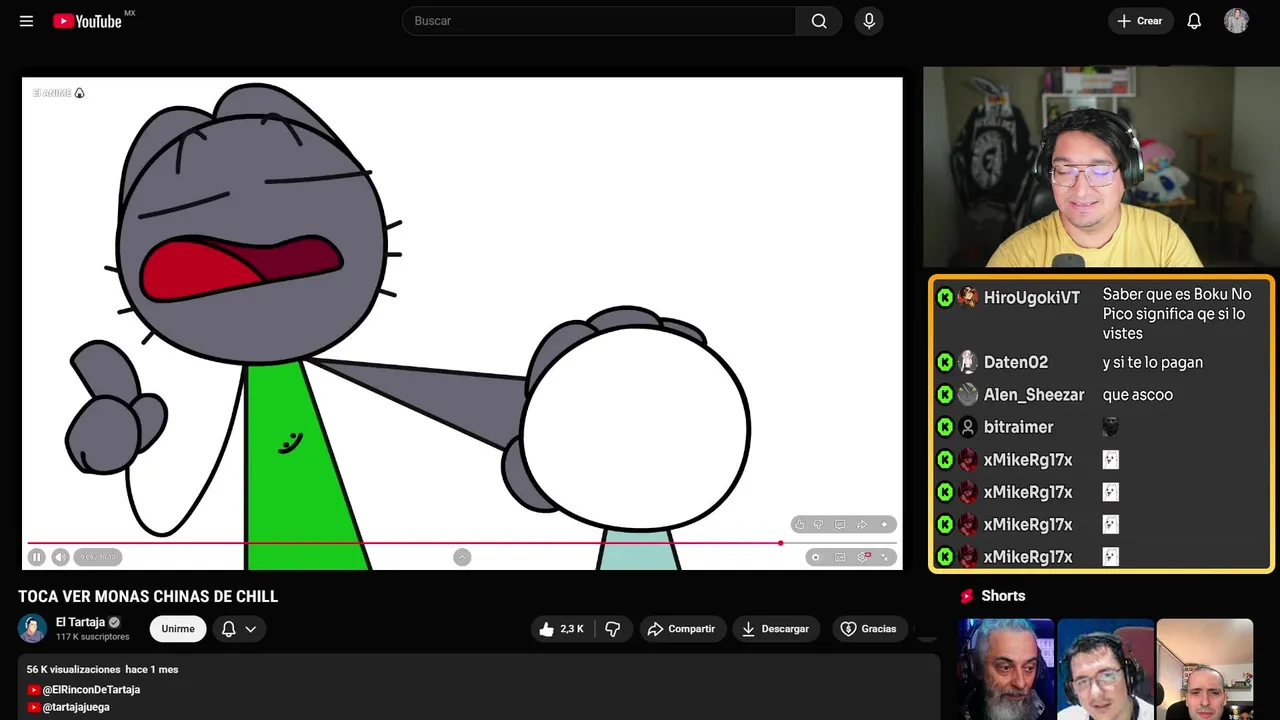
Task: Open the YouTube guide hamburger menu
Action: point(26,21)
